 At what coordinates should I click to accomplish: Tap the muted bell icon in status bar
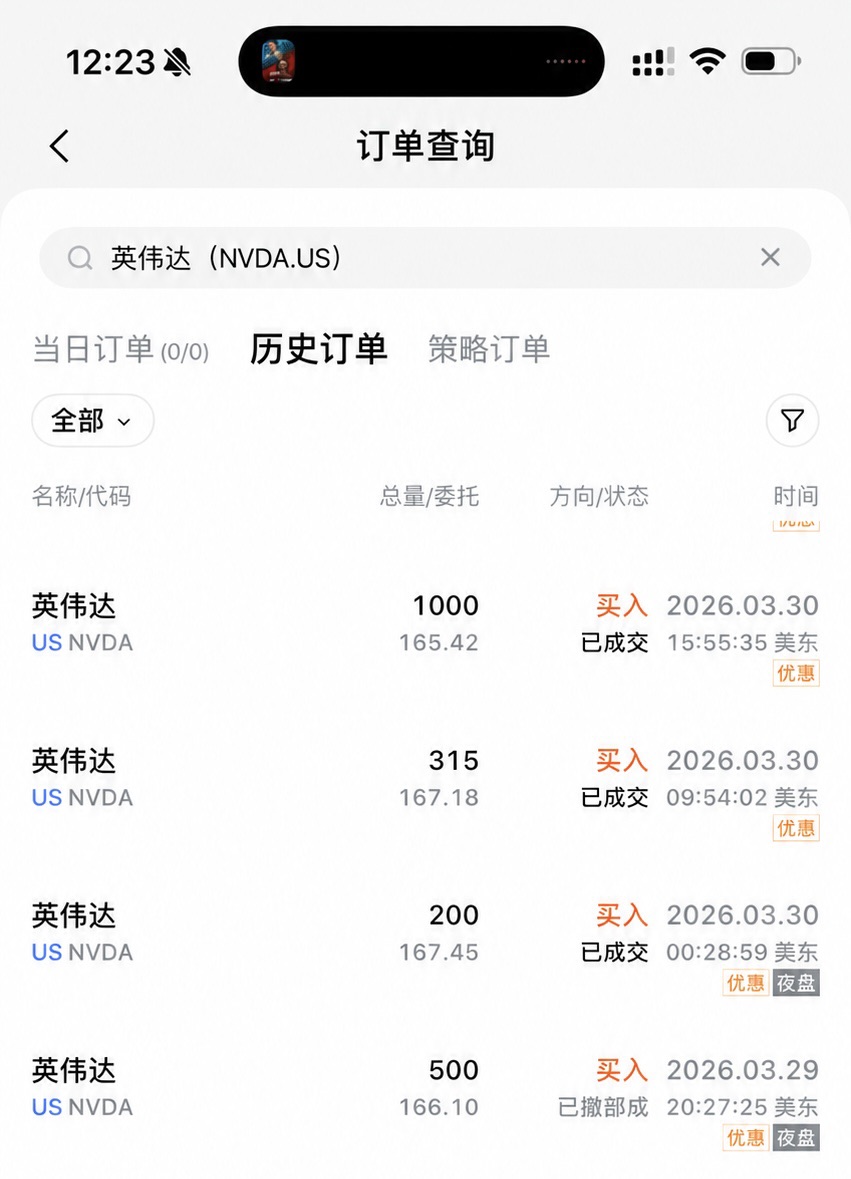177,62
